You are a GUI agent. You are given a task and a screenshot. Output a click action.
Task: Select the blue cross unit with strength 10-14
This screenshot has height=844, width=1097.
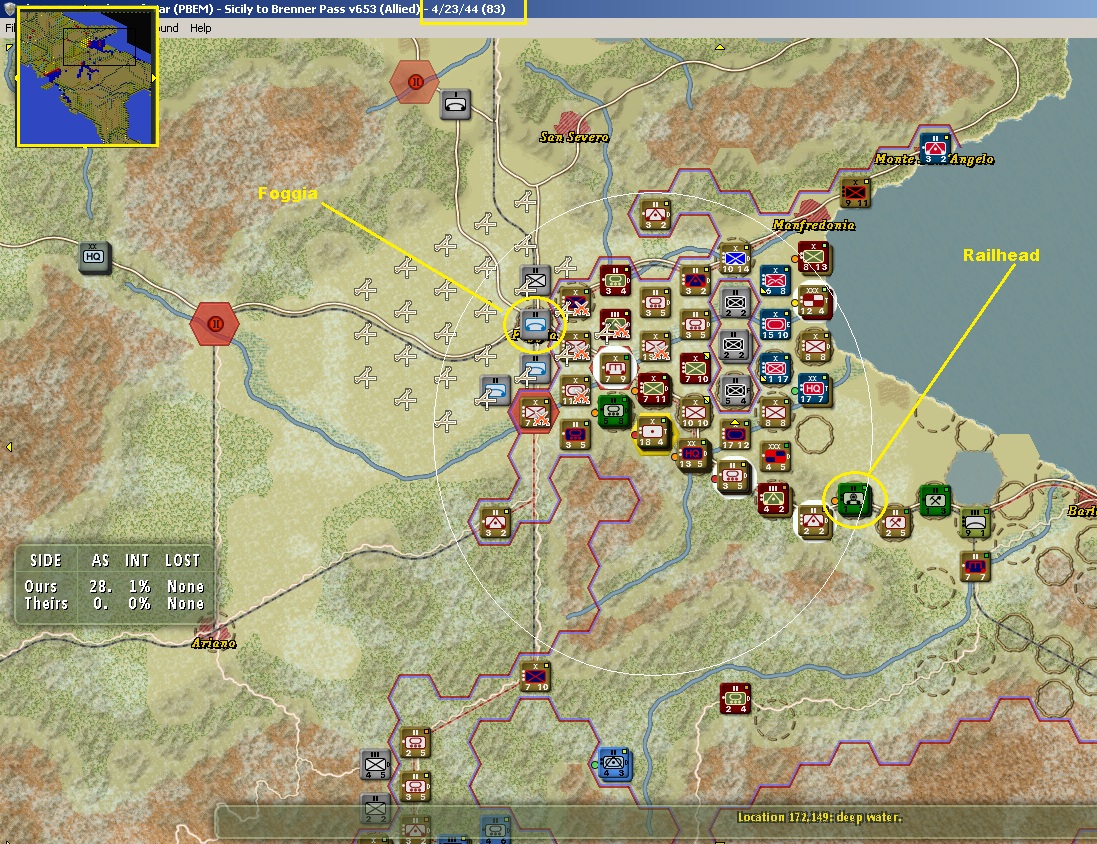pyautogui.click(x=735, y=258)
